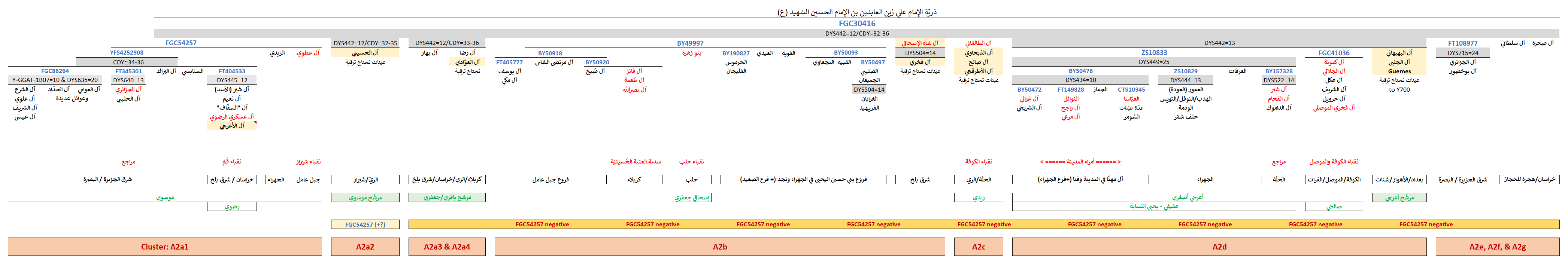Click the YFS4252908 subclade label
The height and width of the screenshot is (266, 1568).
click(x=127, y=53)
